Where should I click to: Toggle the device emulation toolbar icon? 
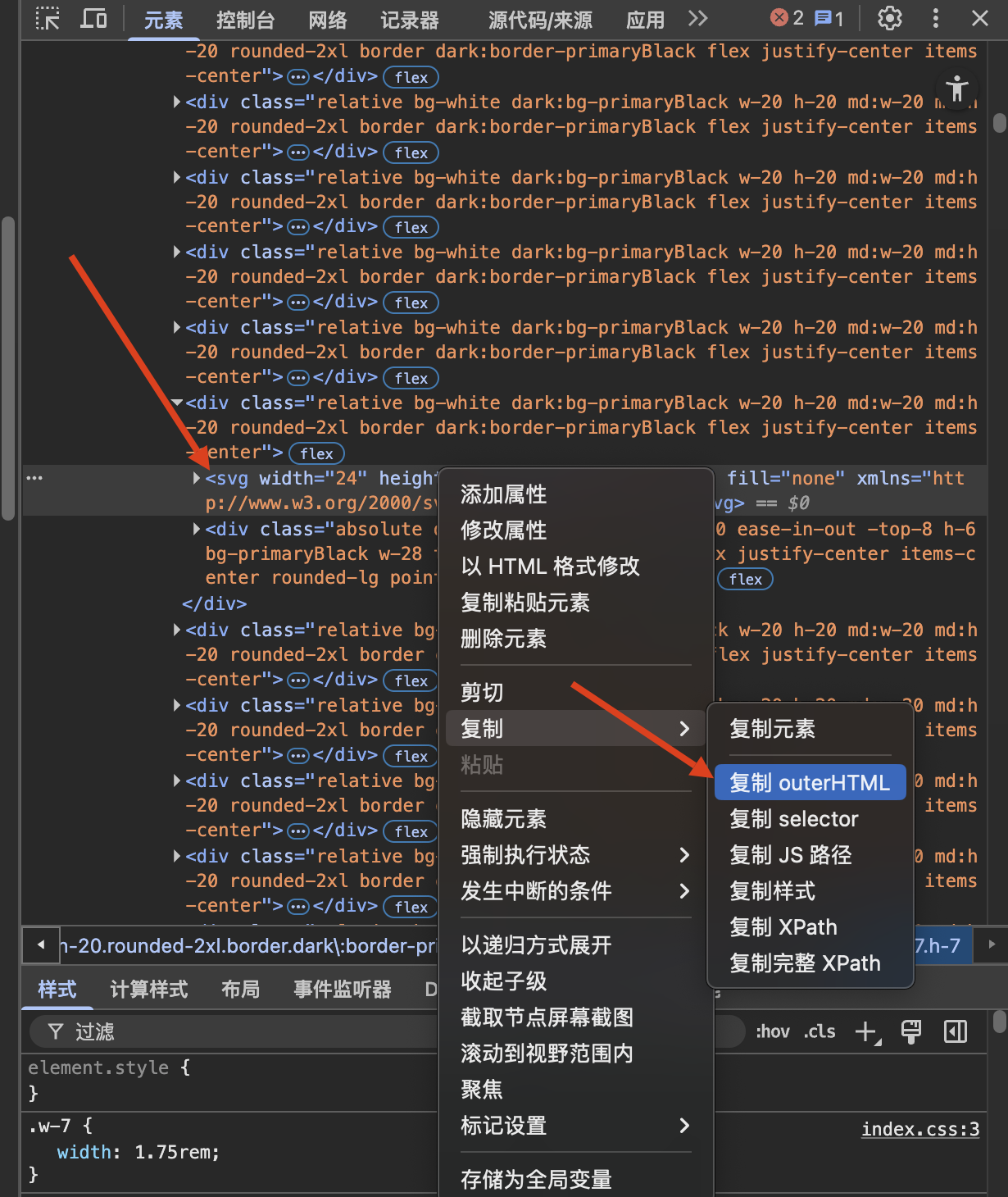pyautogui.click(x=93, y=18)
